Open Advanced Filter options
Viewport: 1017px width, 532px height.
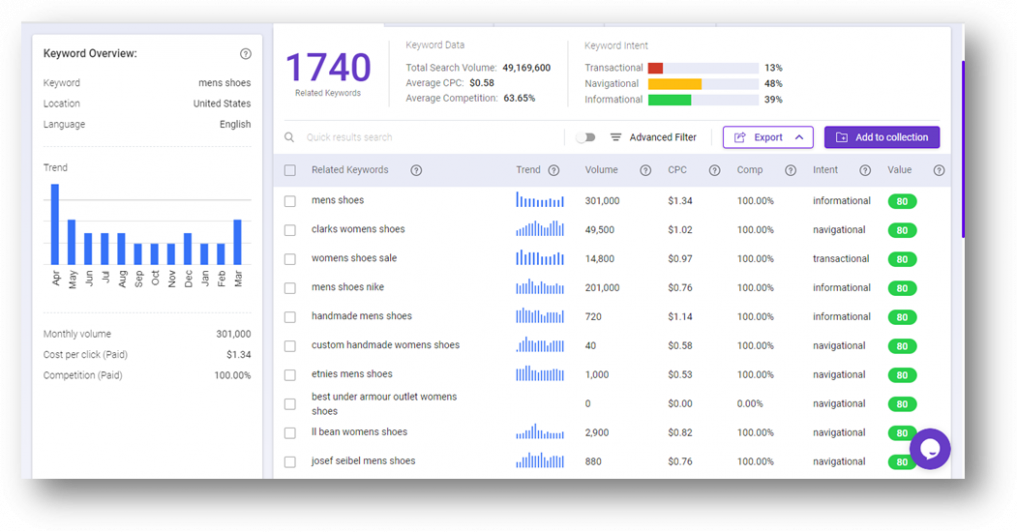tap(662, 138)
